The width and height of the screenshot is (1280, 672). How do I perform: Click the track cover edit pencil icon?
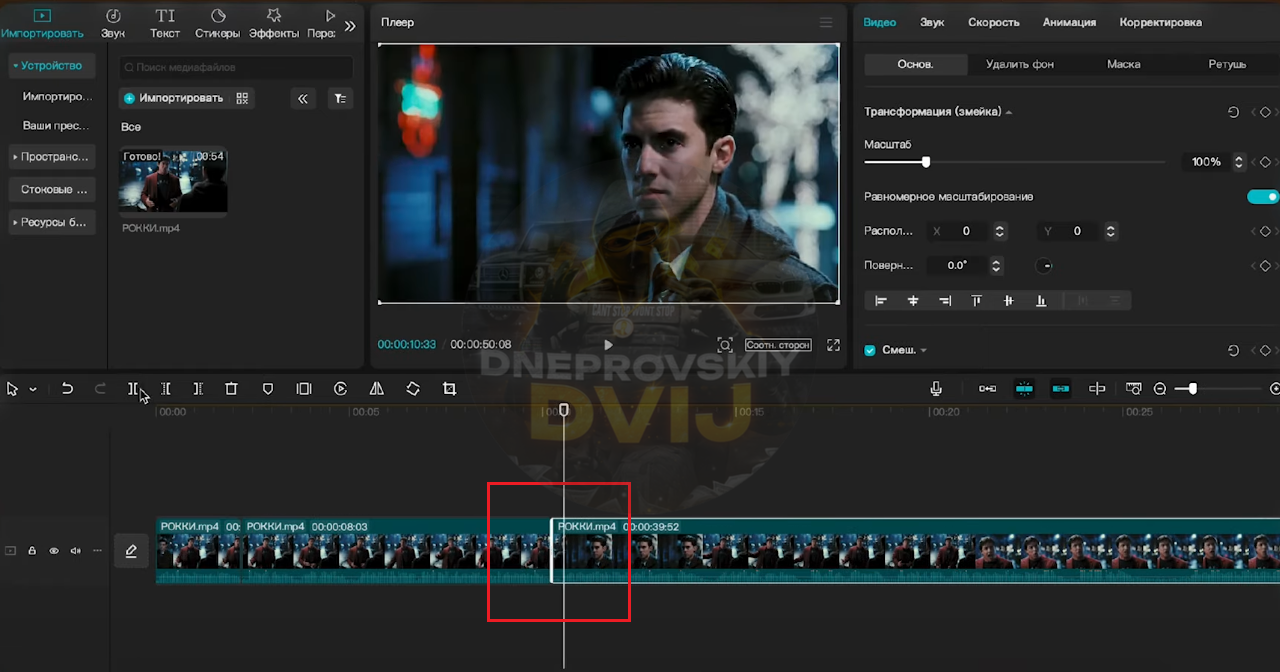click(x=131, y=551)
